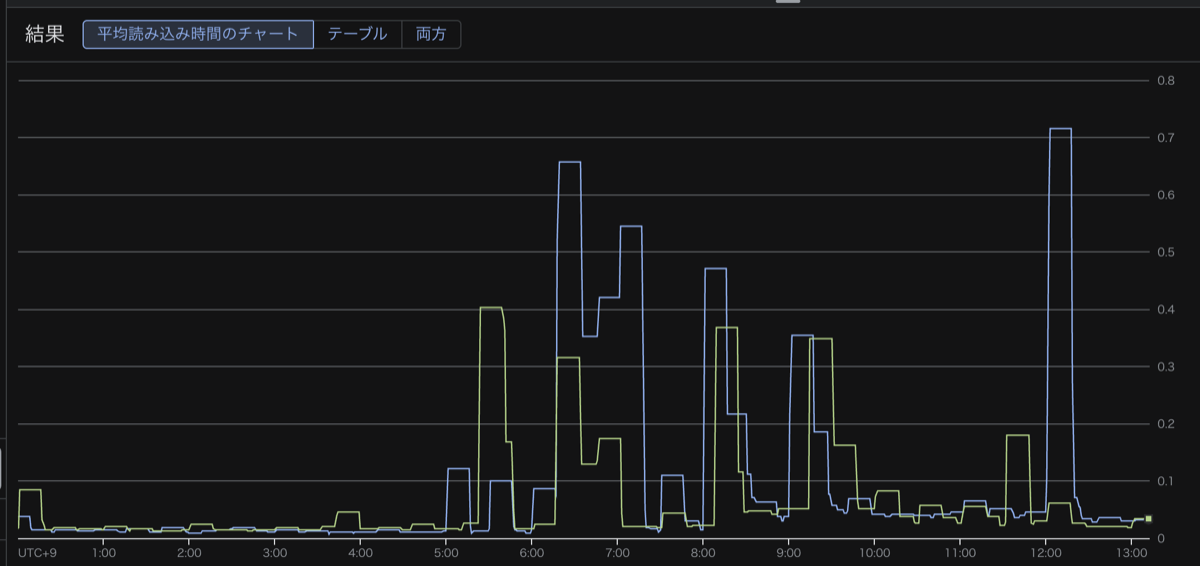Viewport: 1200px width, 566px height.
Task: Click the panel resize handle at the top edge
Action: 788,2
